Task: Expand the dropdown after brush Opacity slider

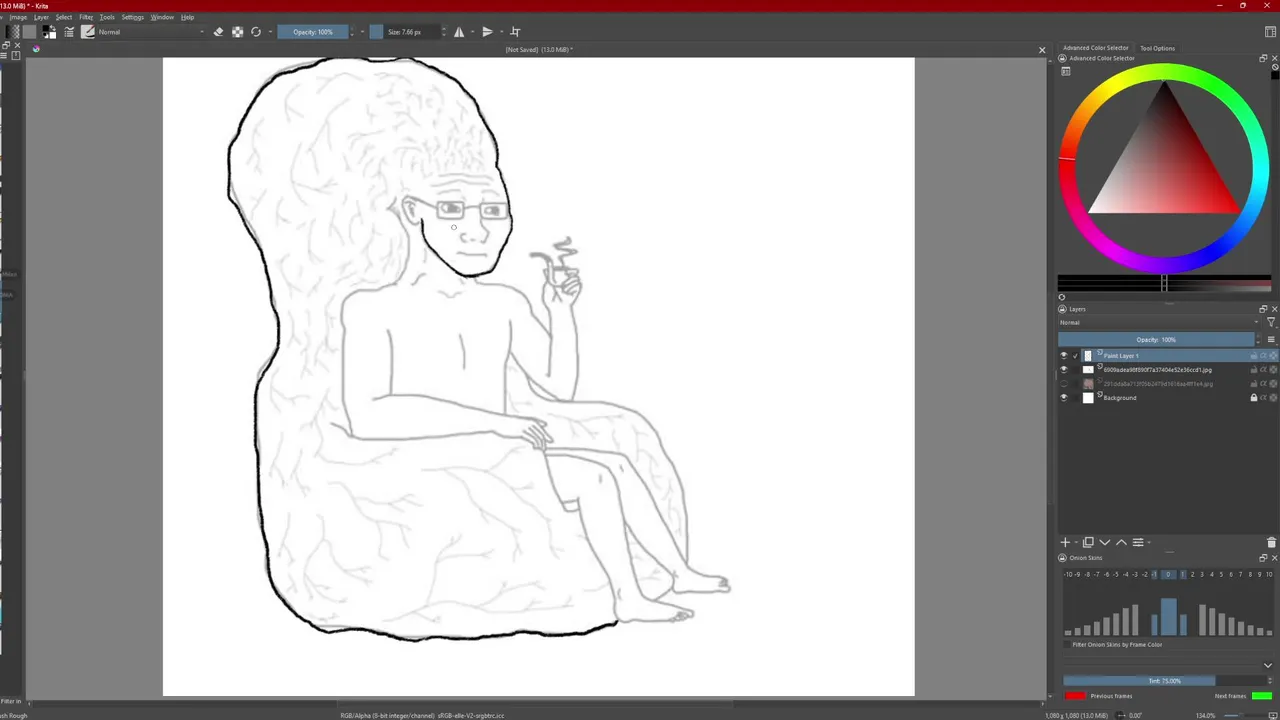Action: coord(362,32)
